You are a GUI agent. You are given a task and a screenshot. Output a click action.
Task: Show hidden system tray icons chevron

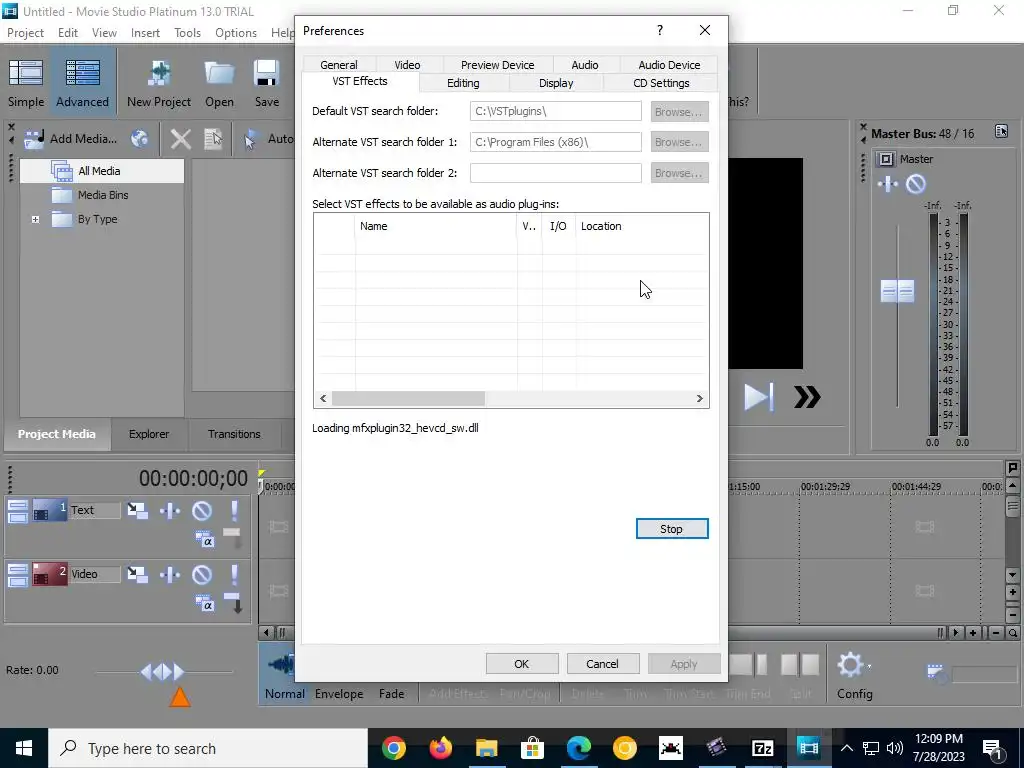(x=846, y=748)
